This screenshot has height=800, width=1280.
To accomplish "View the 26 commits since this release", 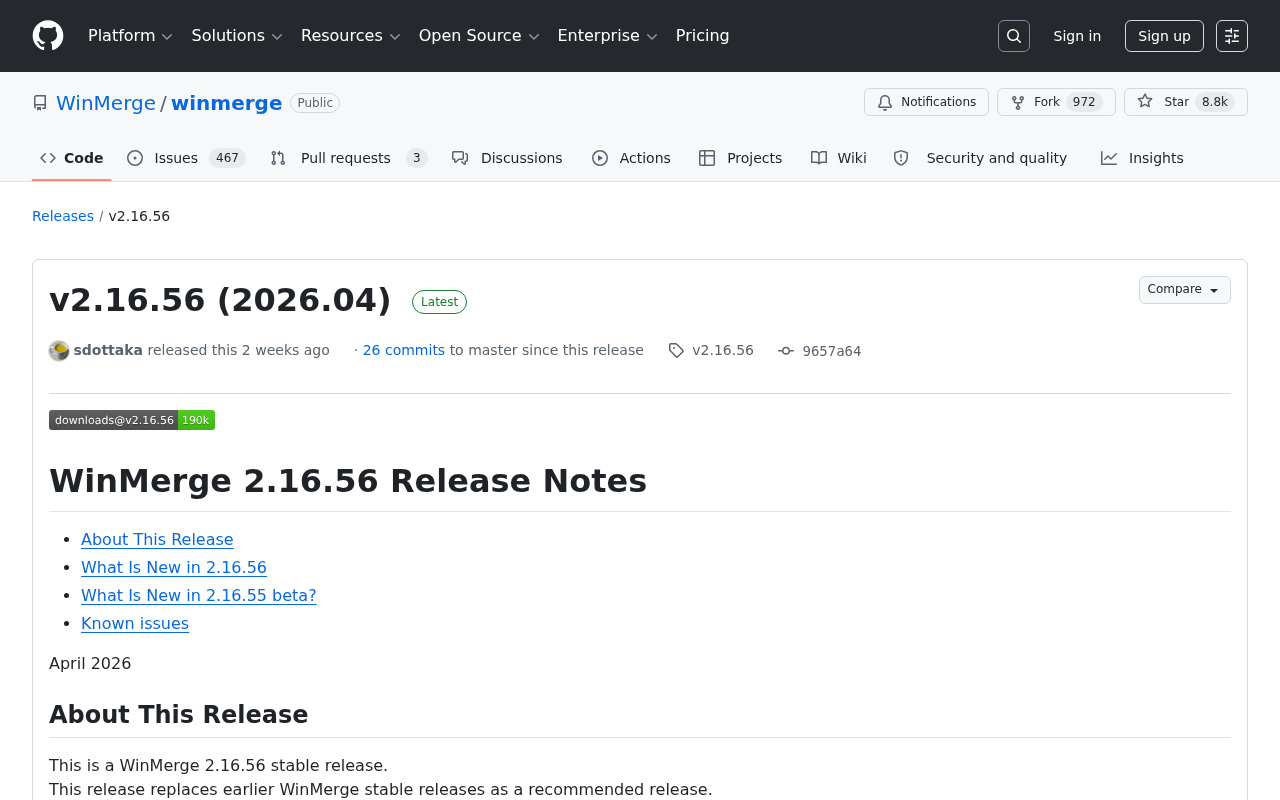I will [404, 350].
